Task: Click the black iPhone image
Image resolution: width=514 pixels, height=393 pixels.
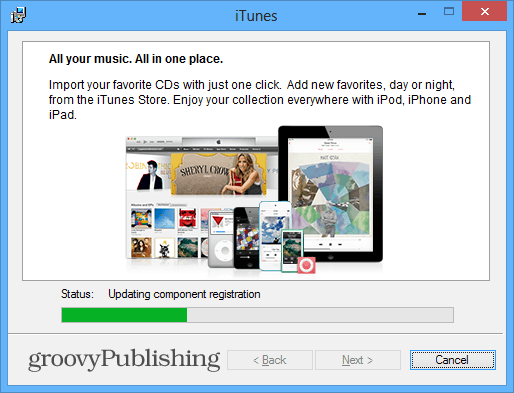Action: coord(247,238)
